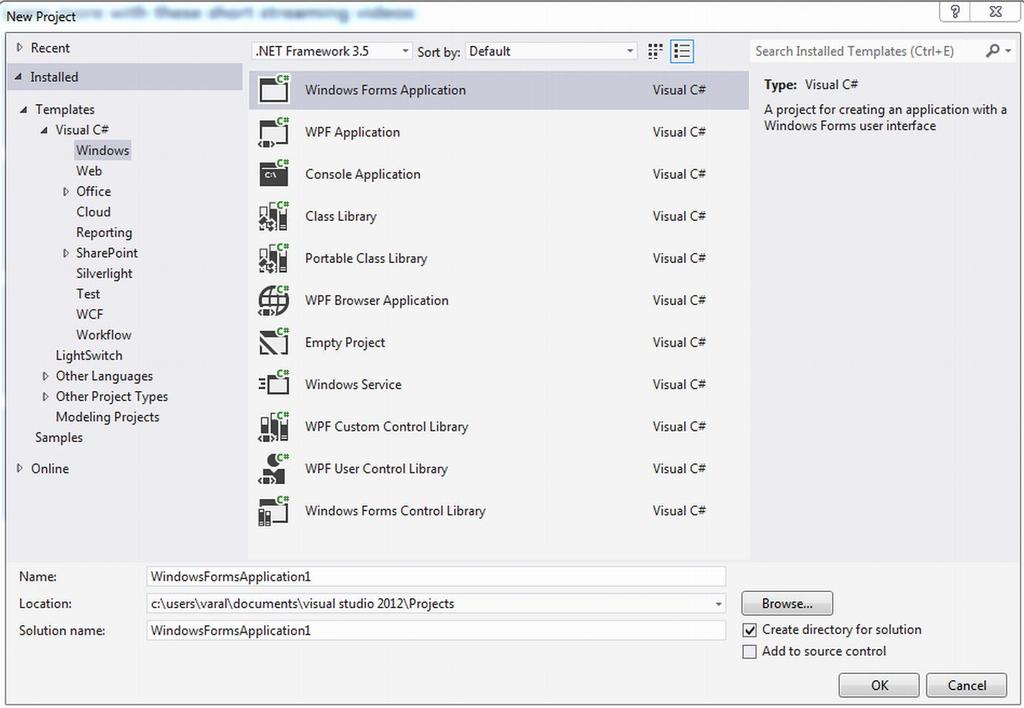Select the Windows category in tree

click(103, 150)
